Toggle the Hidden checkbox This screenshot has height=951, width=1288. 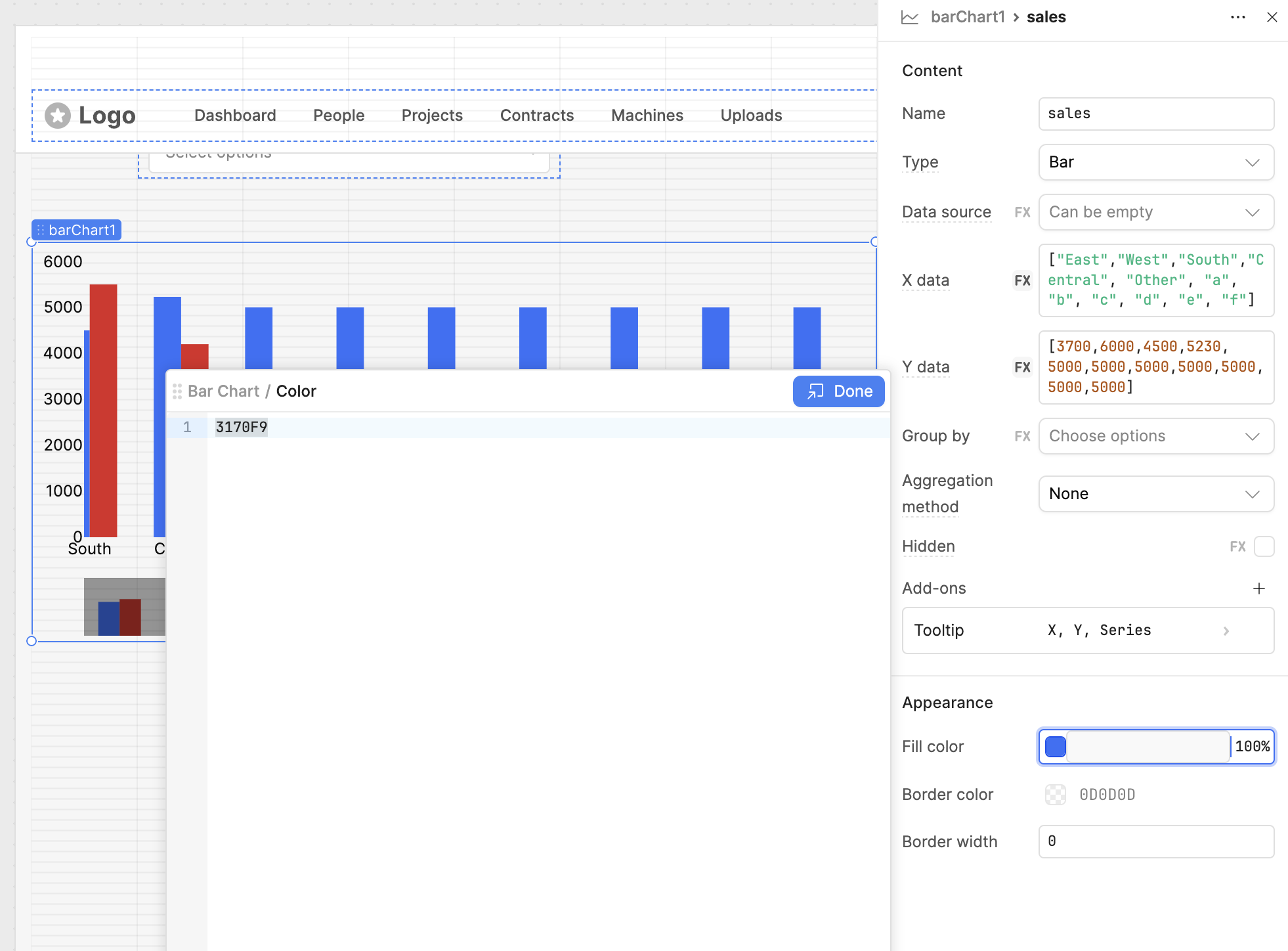tap(1264, 546)
